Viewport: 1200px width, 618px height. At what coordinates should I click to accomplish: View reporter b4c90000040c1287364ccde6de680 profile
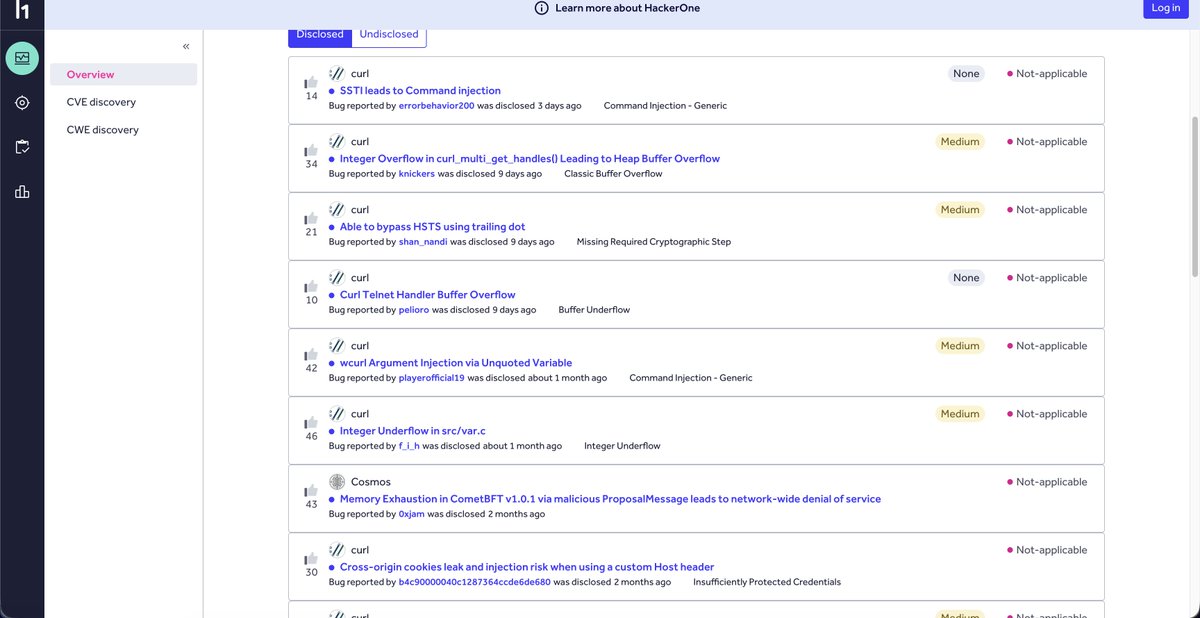(x=475, y=582)
